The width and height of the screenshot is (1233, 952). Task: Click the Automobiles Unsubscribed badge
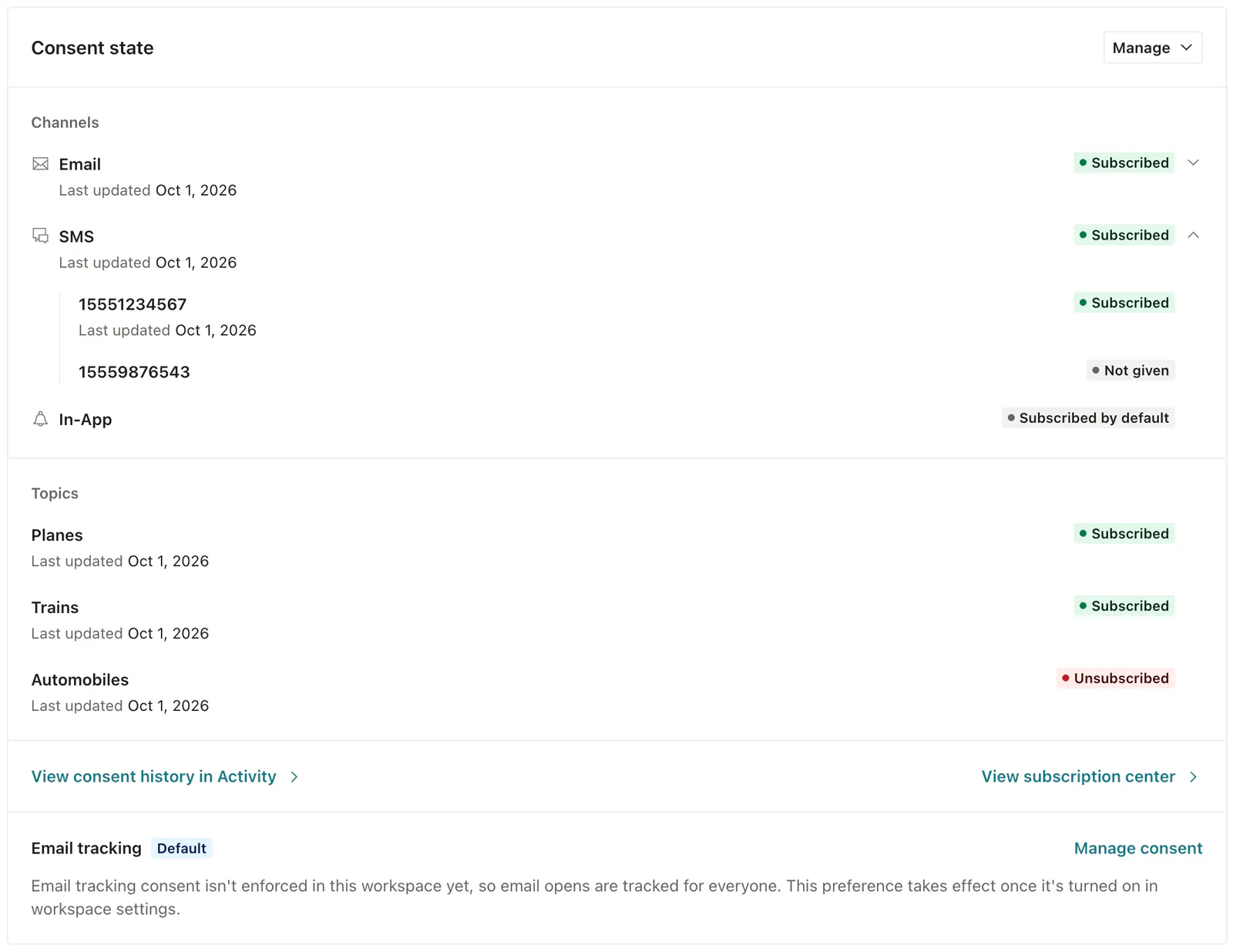pos(1115,679)
